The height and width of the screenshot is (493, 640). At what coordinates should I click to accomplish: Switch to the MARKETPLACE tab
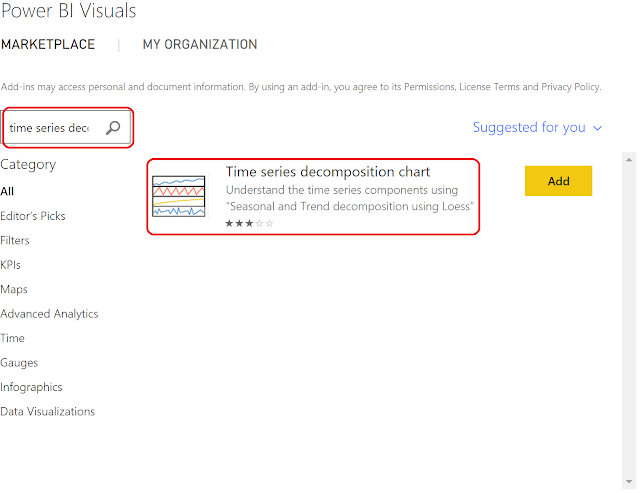tap(48, 44)
